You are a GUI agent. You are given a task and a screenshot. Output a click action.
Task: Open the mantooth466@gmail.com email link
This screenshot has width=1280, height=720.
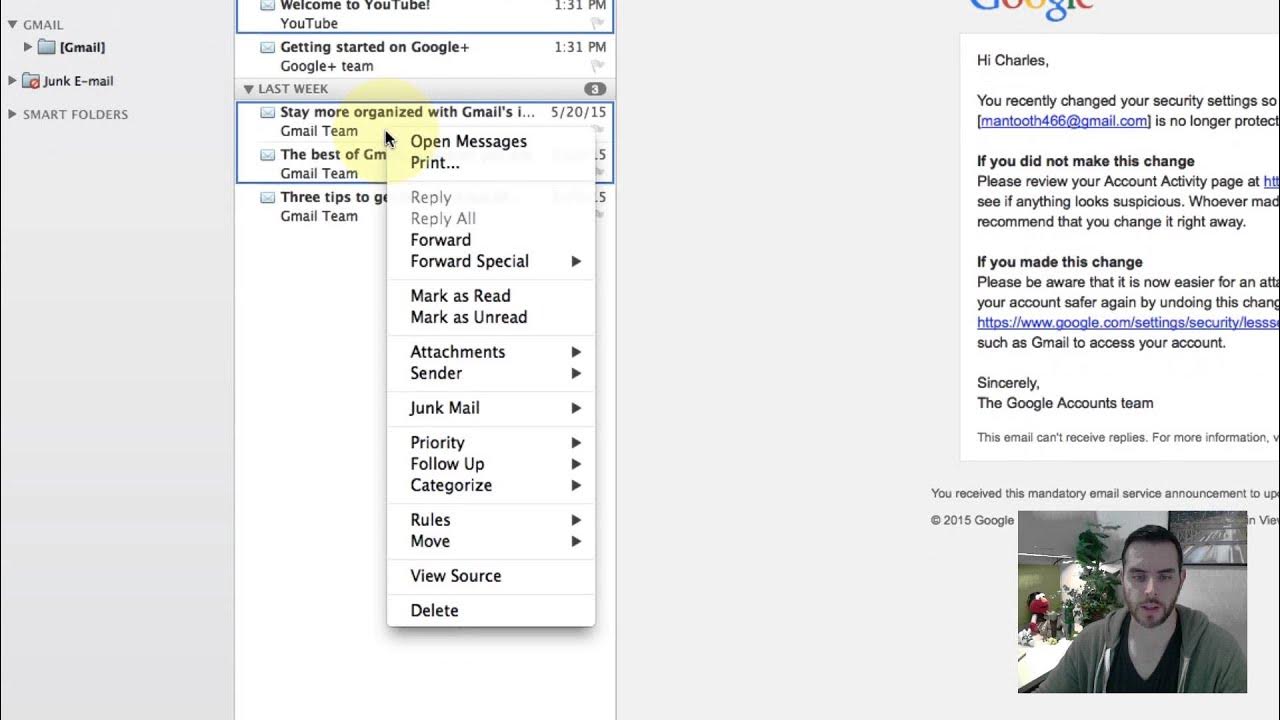1063,121
